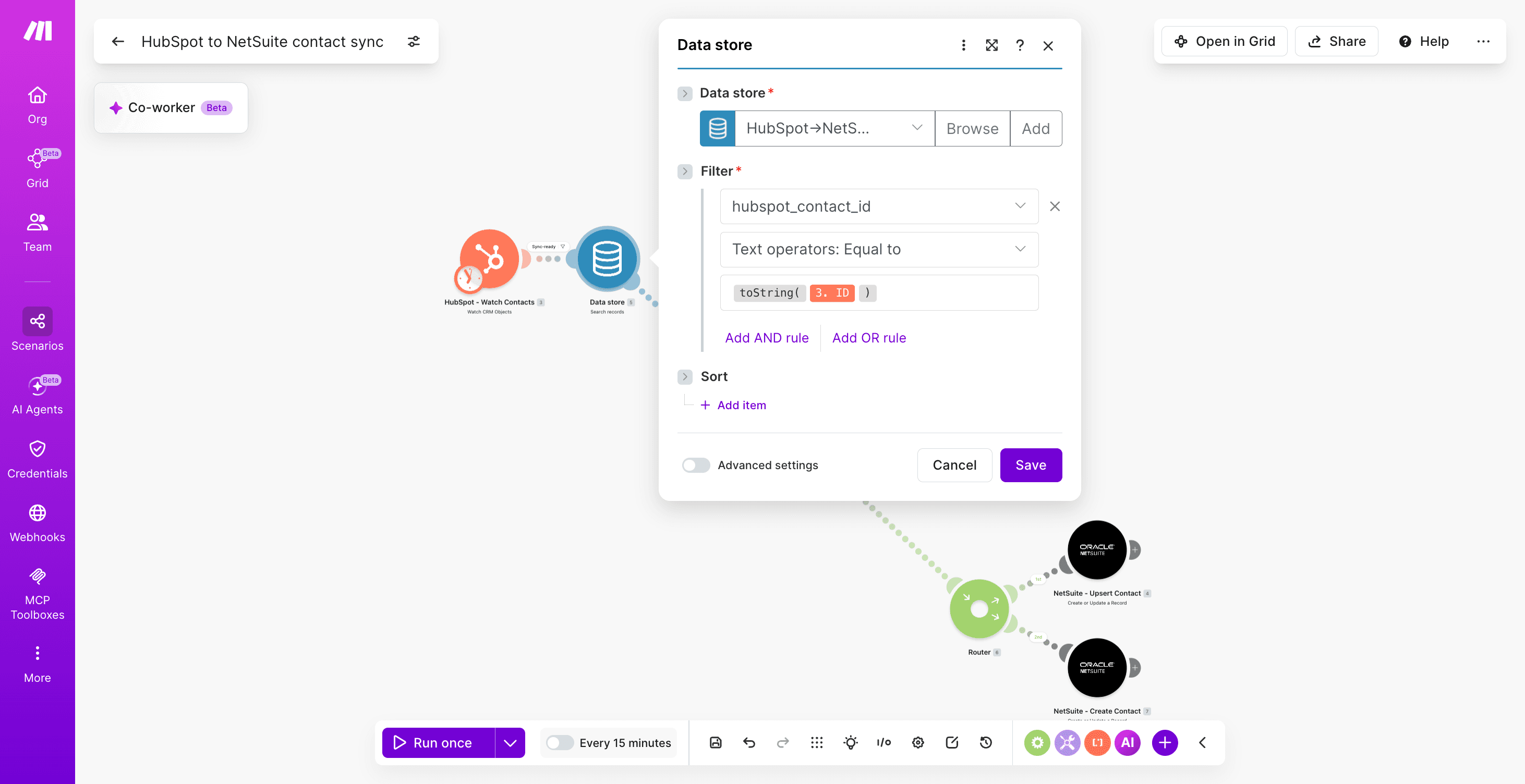
Task: Open the Help menu
Action: [1424, 41]
